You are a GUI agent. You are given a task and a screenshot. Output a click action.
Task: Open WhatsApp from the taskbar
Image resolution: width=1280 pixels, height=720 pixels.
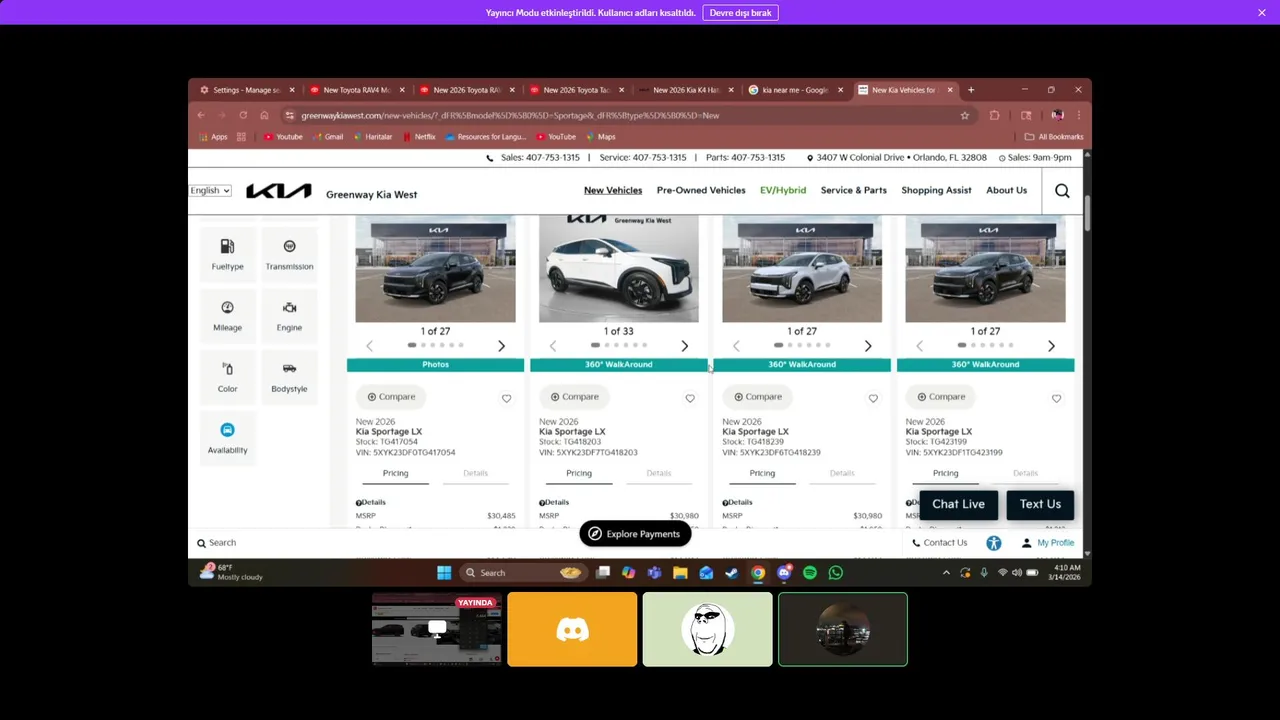tap(836, 573)
